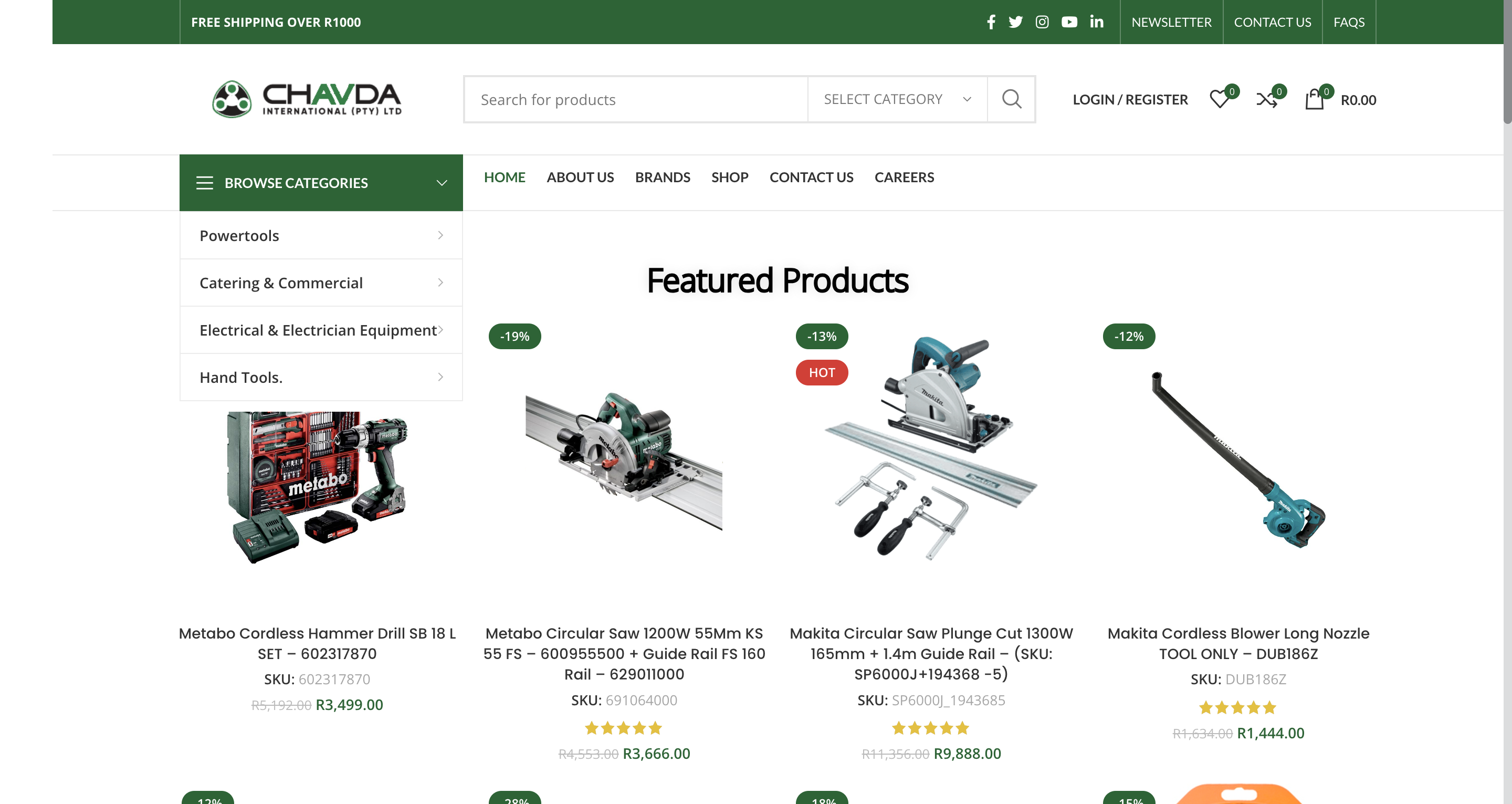1512x804 pixels.
Task: Expand the Hand Tools category
Action: click(x=321, y=377)
